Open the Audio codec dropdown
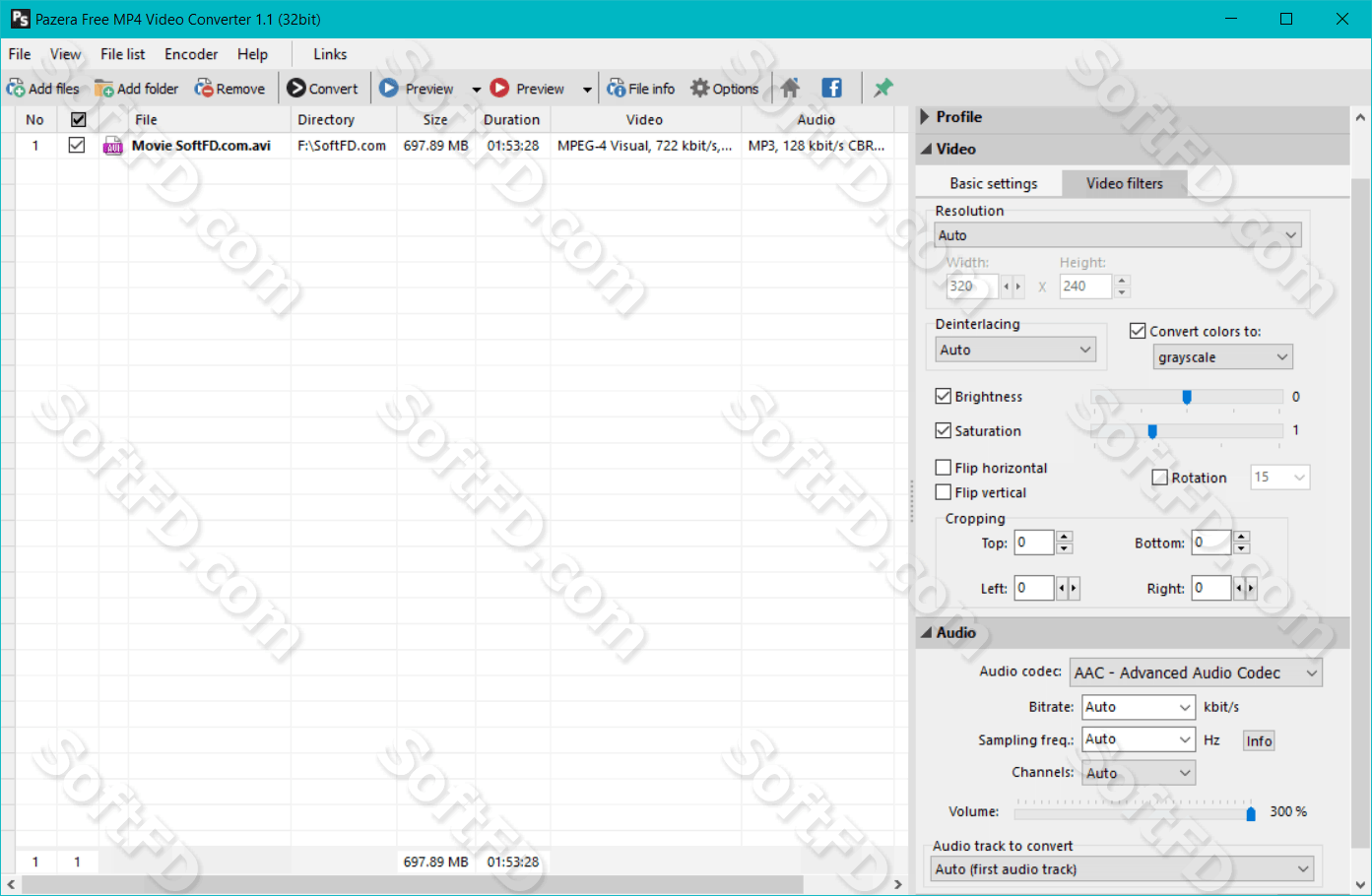The image size is (1372, 896). click(x=1196, y=672)
